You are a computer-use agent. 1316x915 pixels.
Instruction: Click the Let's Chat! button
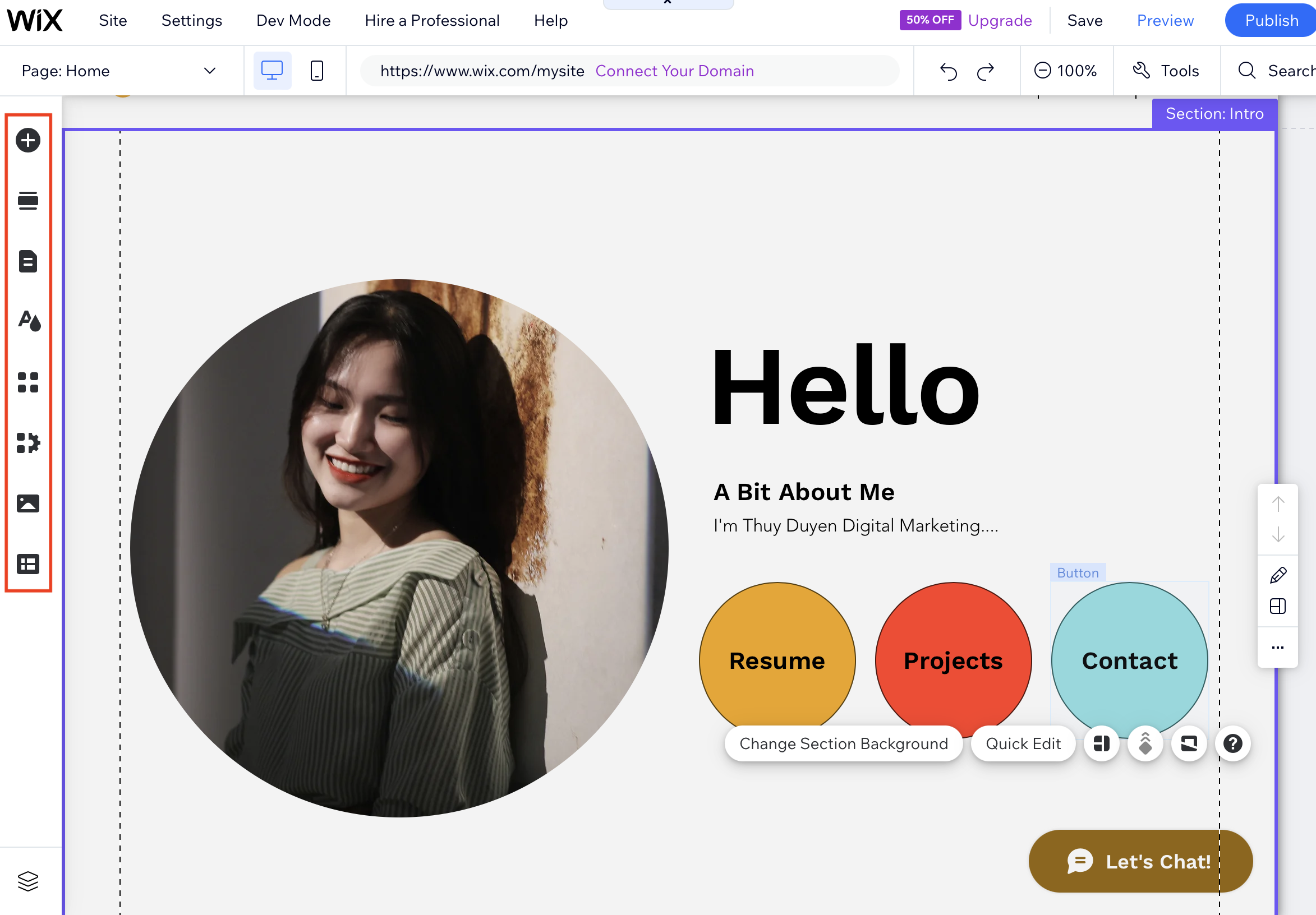pos(1140,861)
